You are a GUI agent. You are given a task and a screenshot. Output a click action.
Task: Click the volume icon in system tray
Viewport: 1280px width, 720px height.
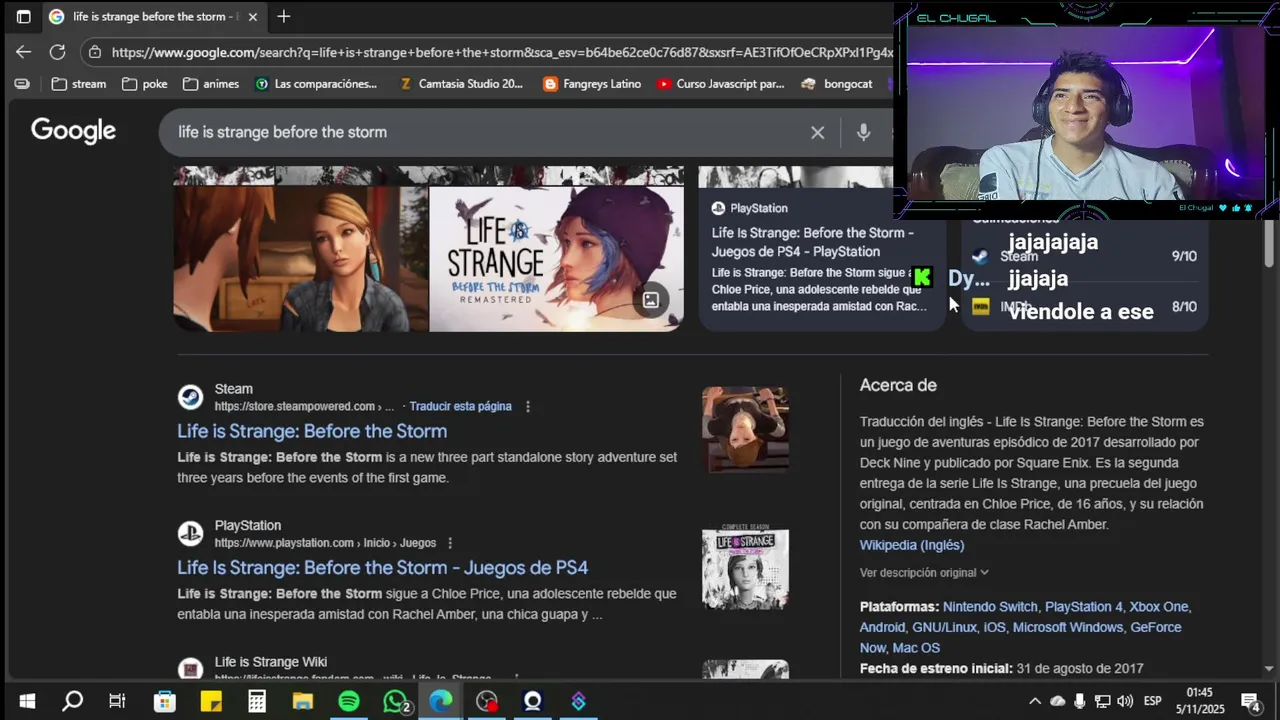[1125, 701]
